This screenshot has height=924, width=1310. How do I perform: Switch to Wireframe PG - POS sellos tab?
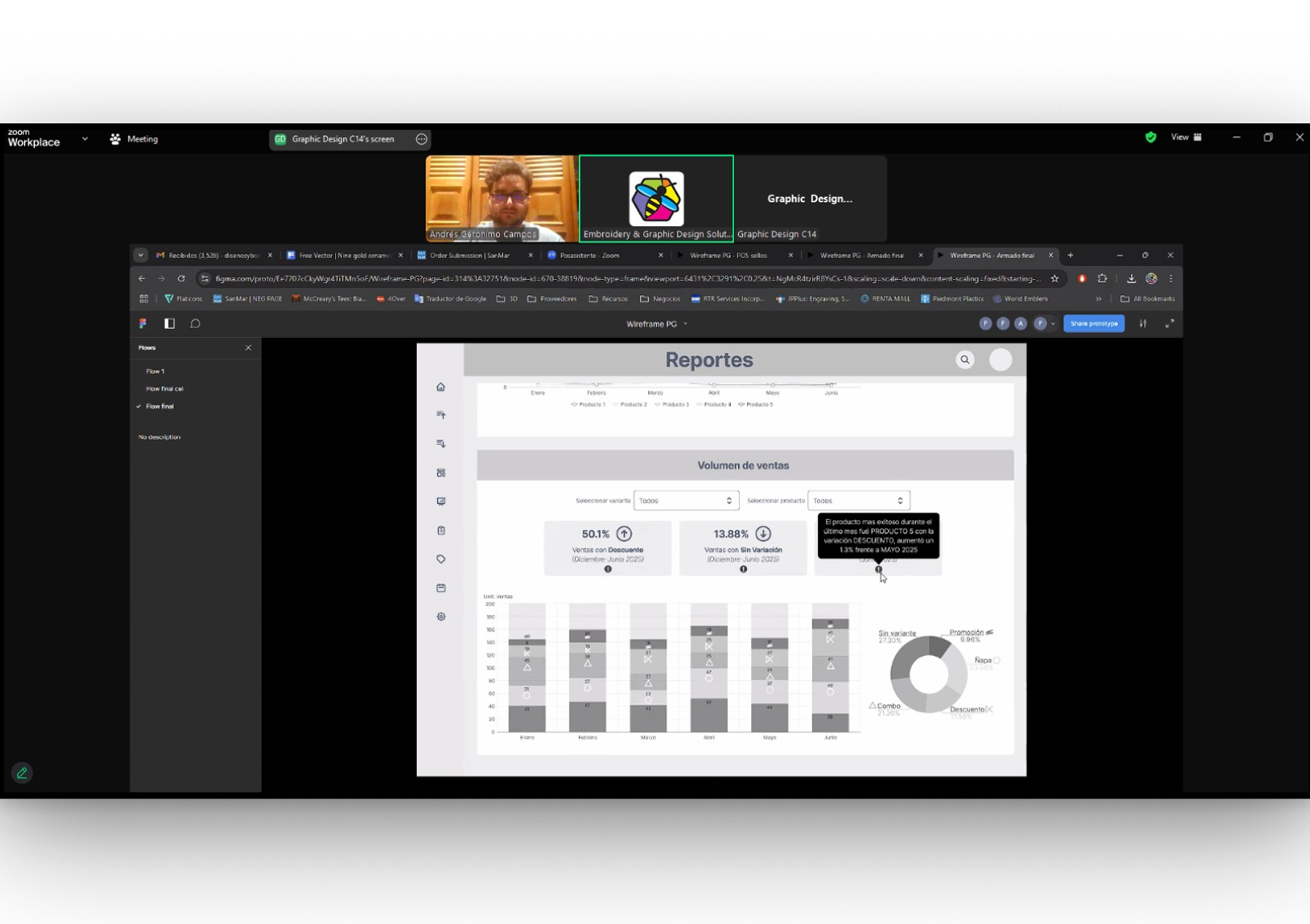(728, 256)
